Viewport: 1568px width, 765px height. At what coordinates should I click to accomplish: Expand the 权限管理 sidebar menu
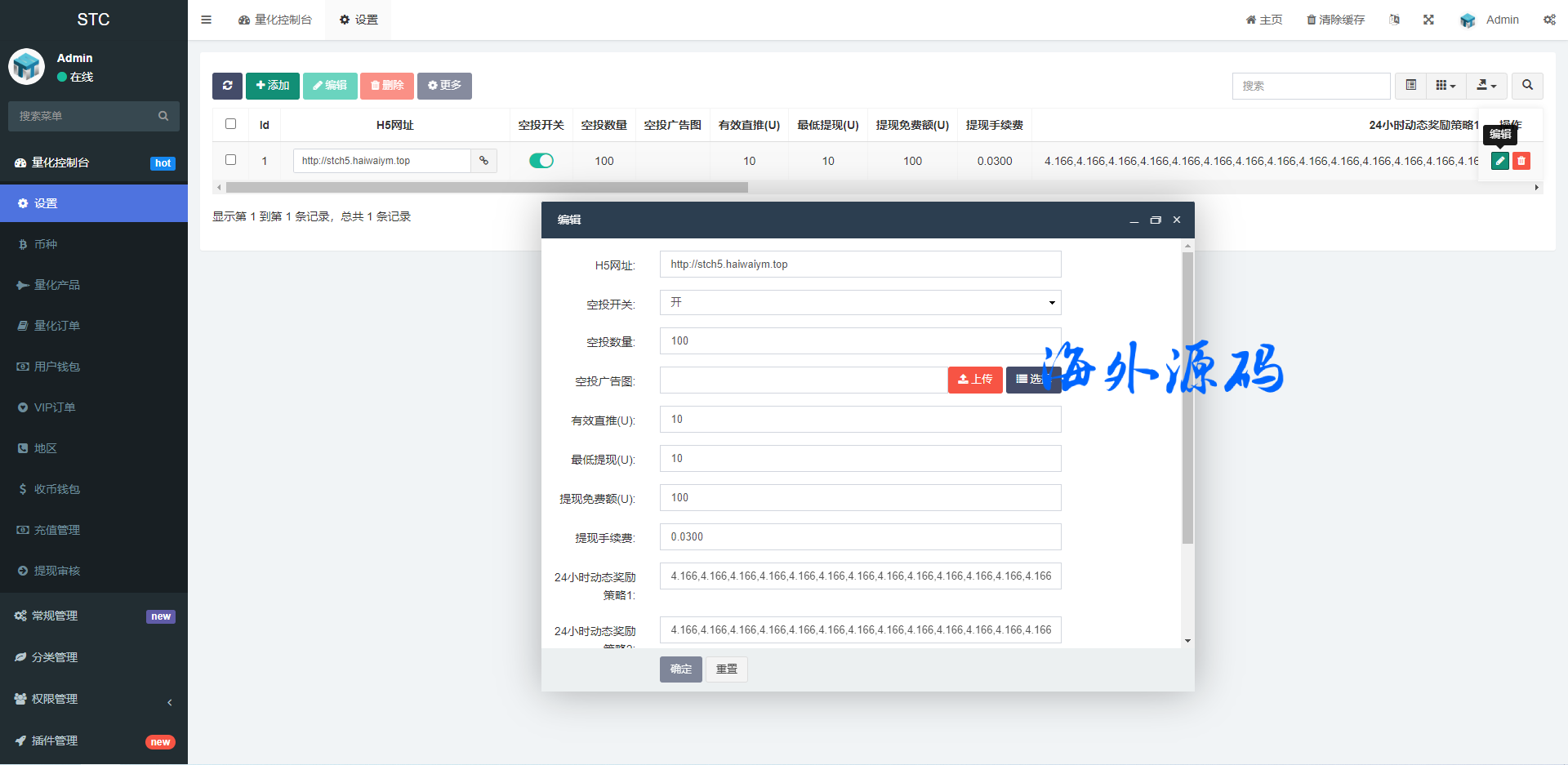pos(94,699)
